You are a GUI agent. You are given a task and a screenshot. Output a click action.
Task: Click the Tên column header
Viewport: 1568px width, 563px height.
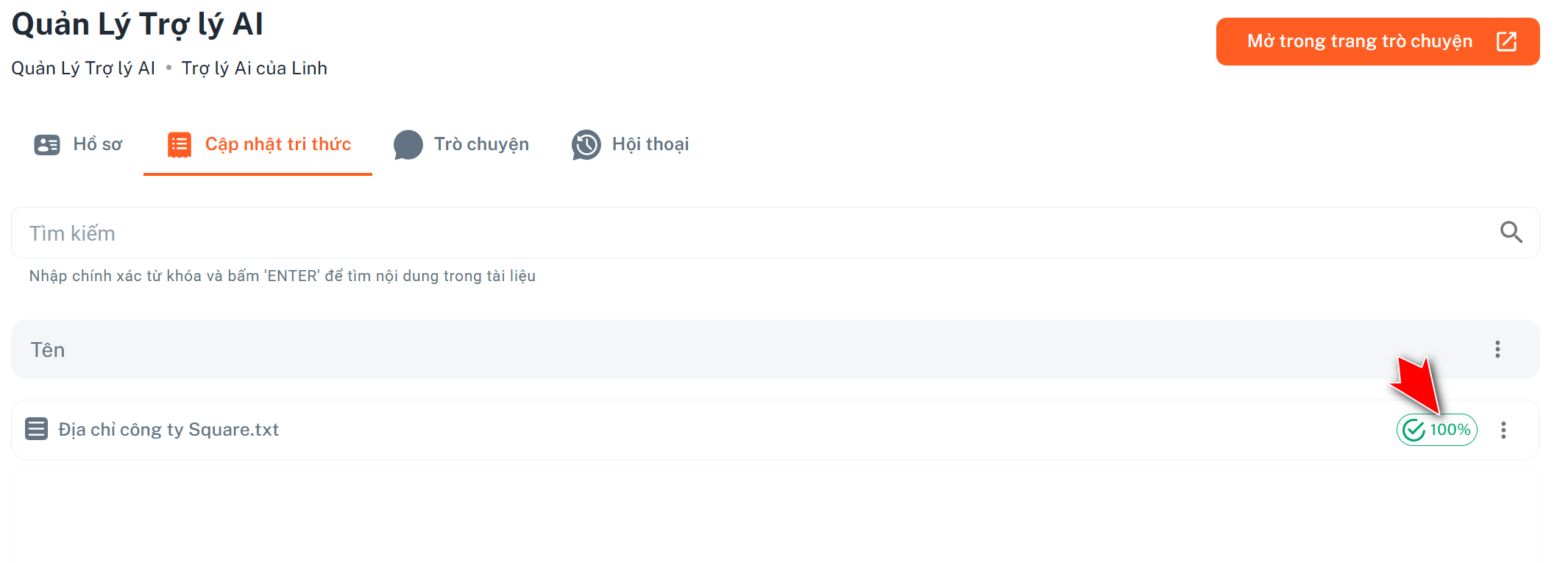pyautogui.click(x=48, y=350)
